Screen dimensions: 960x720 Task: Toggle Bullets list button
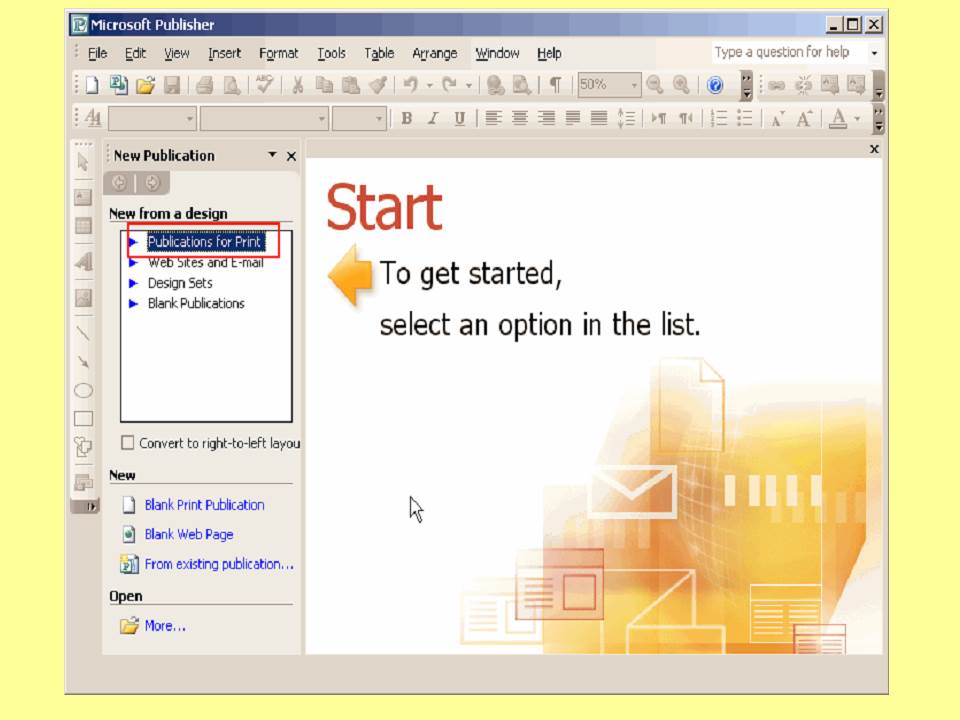point(744,118)
